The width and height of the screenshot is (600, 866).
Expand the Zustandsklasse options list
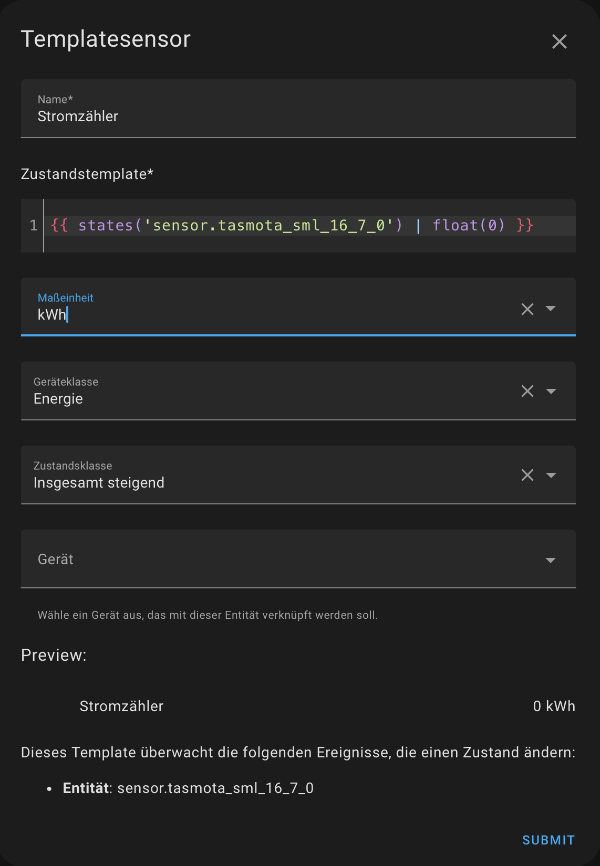[x=551, y=475]
